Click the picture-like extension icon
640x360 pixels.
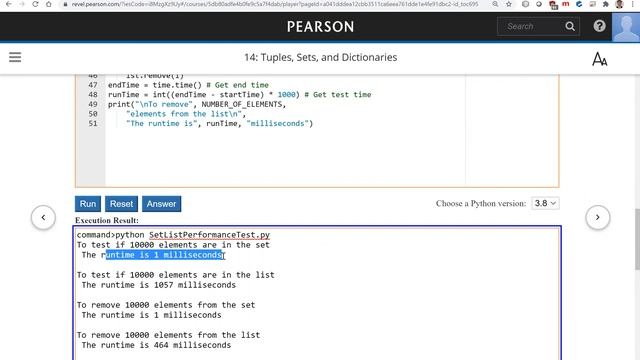(x=592, y=4)
